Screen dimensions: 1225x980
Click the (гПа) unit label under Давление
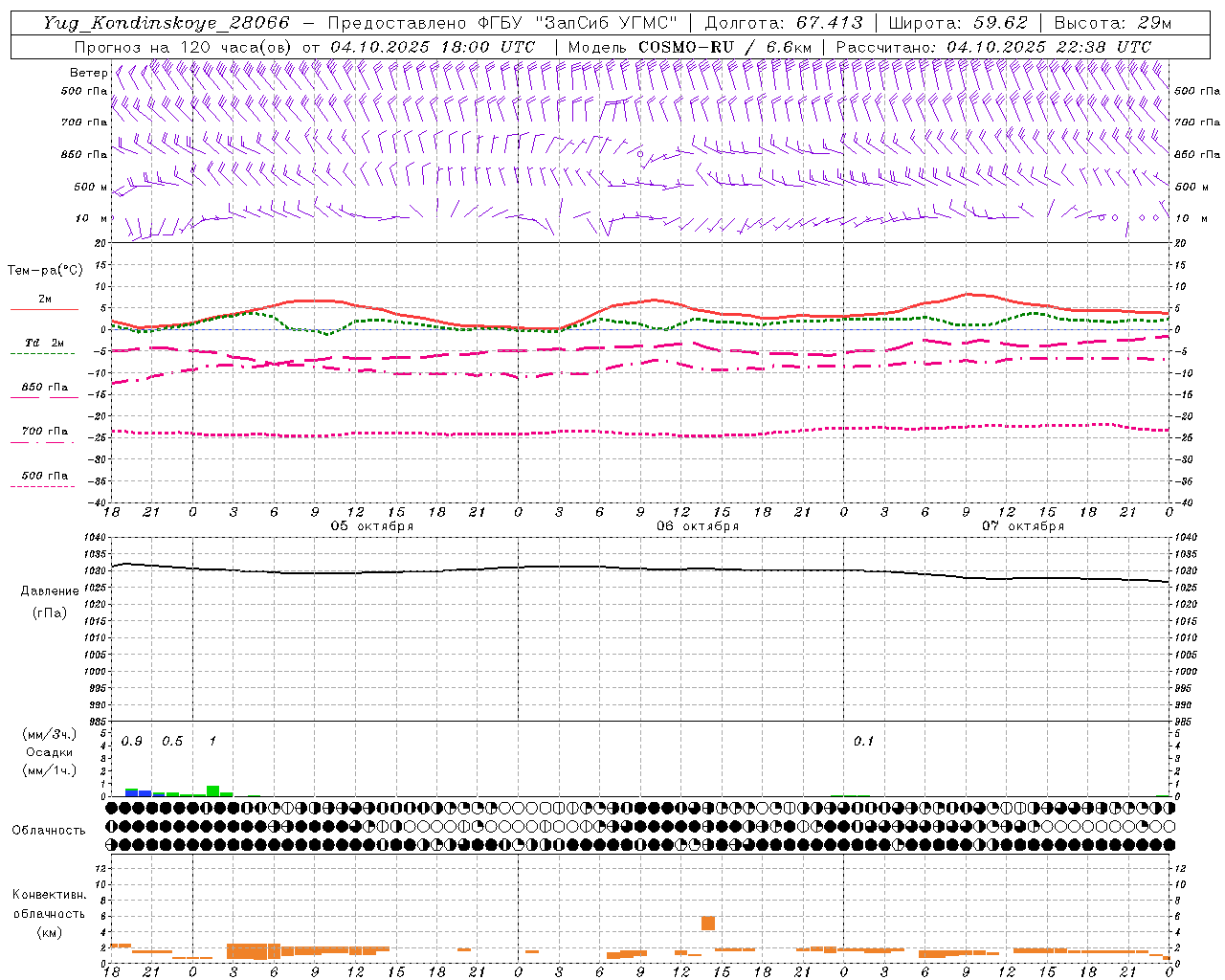tap(50, 612)
